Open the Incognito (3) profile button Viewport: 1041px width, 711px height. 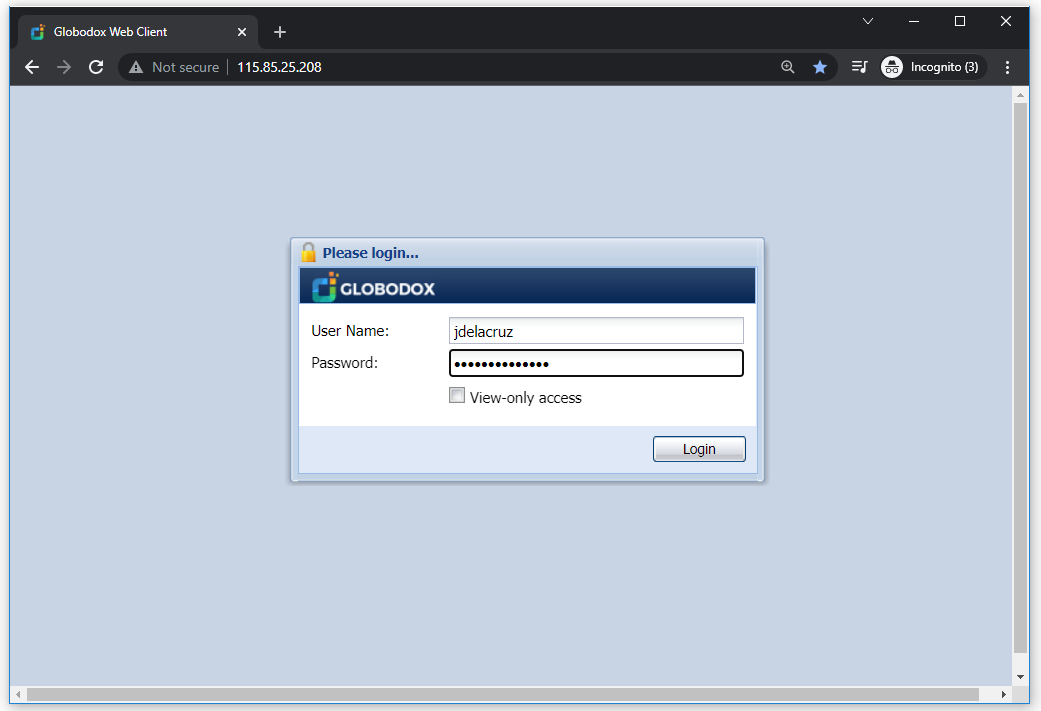point(931,67)
